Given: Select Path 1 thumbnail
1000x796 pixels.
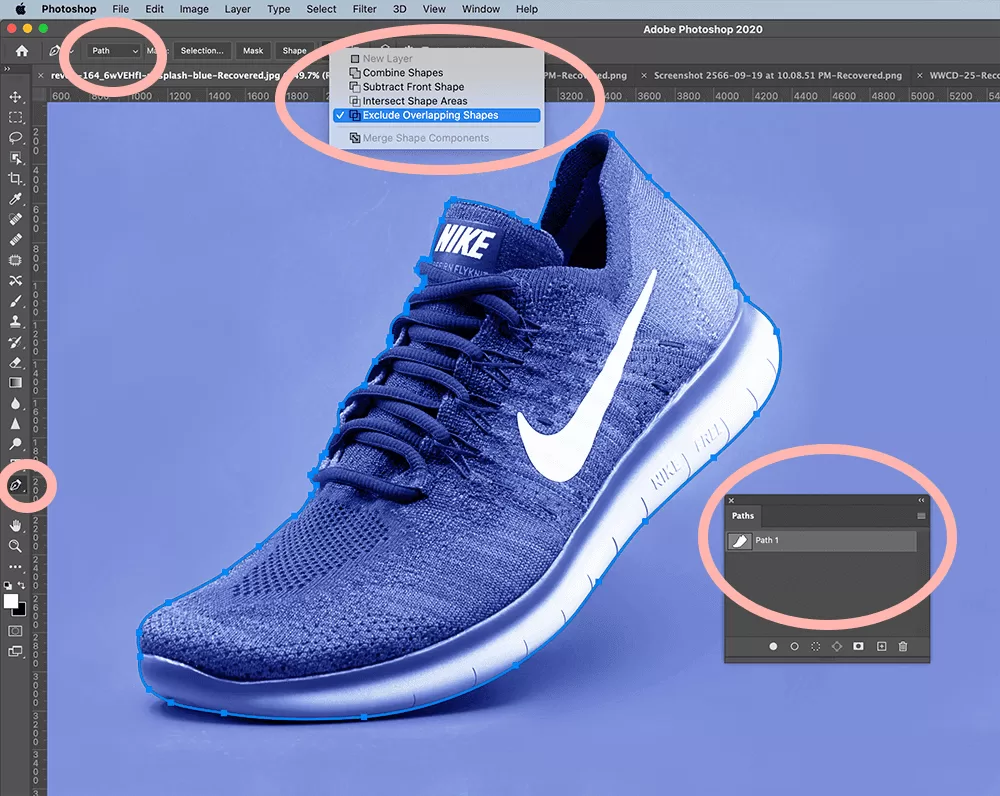Looking at the screenshot, I should point(739,541).
